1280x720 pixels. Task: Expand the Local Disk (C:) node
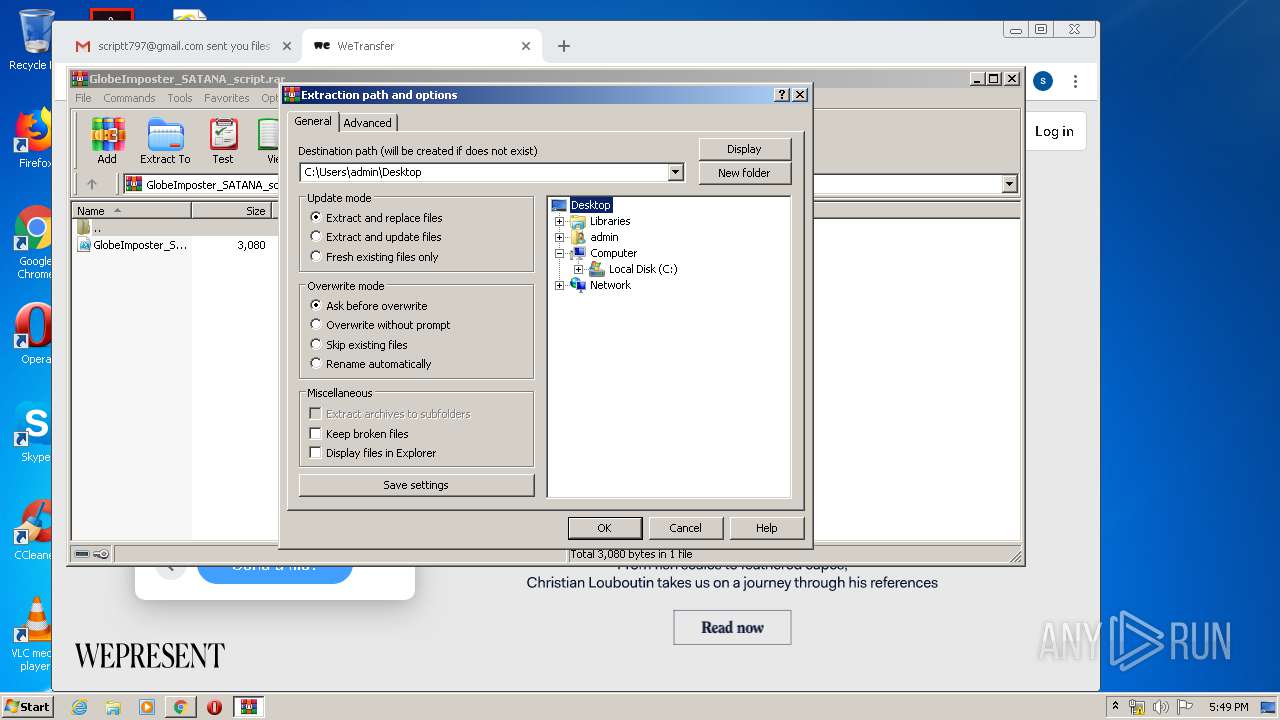coord(578,269)
